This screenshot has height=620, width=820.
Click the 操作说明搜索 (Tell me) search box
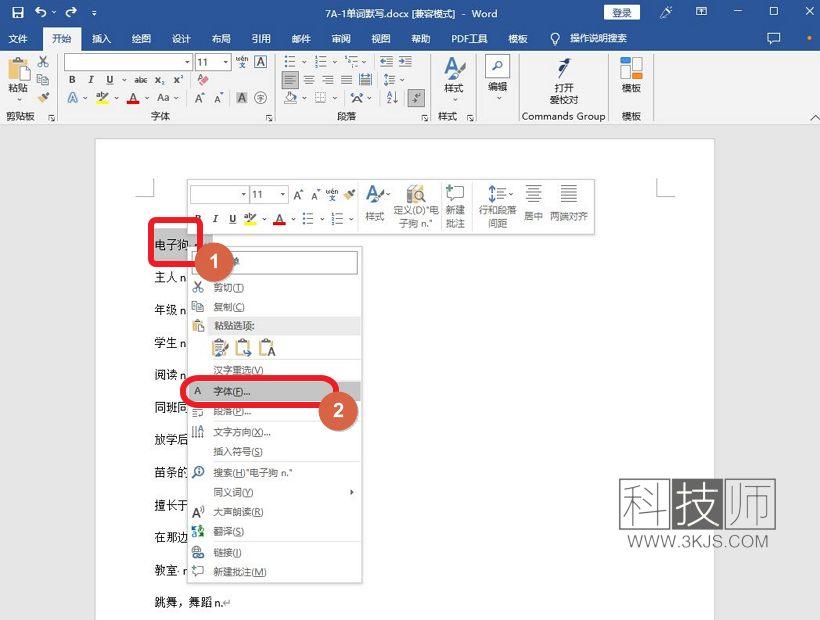[598, 38]
